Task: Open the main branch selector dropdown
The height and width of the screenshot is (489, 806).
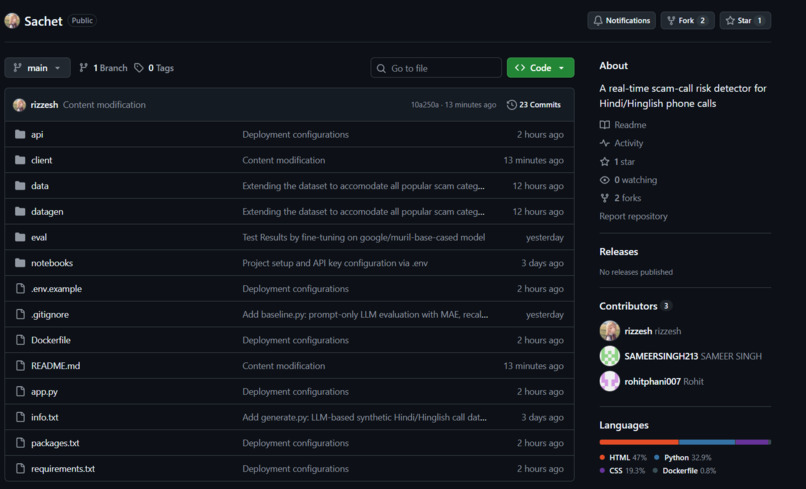Action: click(37, 68)
